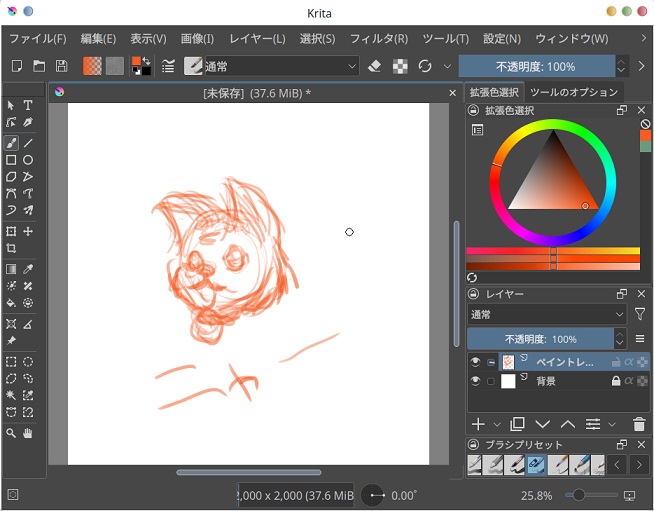Click the add new layer plus button
The image size is (654, 511).
[x=478, y=425]
